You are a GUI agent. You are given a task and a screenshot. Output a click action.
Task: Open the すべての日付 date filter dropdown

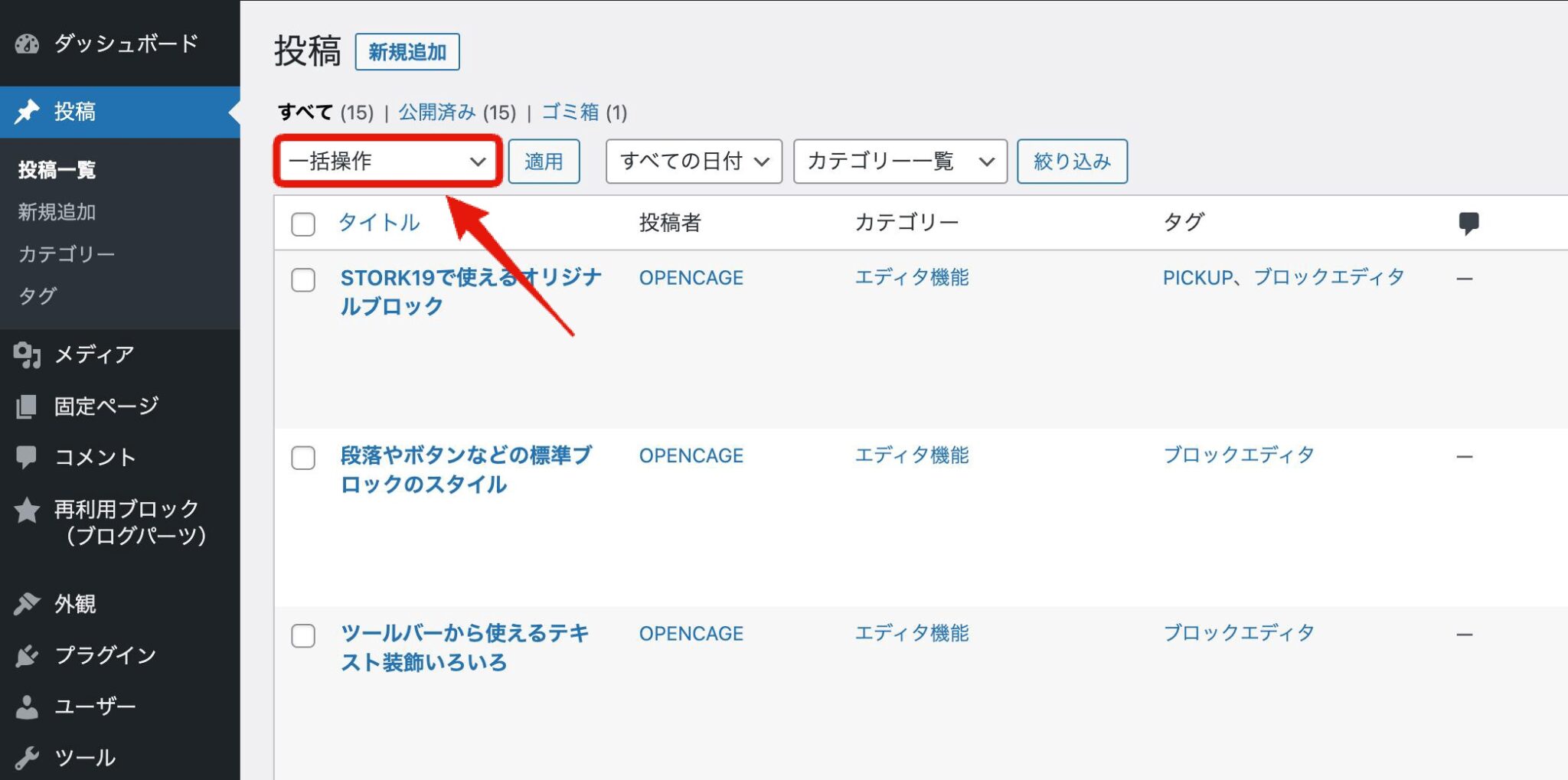click(x=693, y=161)
